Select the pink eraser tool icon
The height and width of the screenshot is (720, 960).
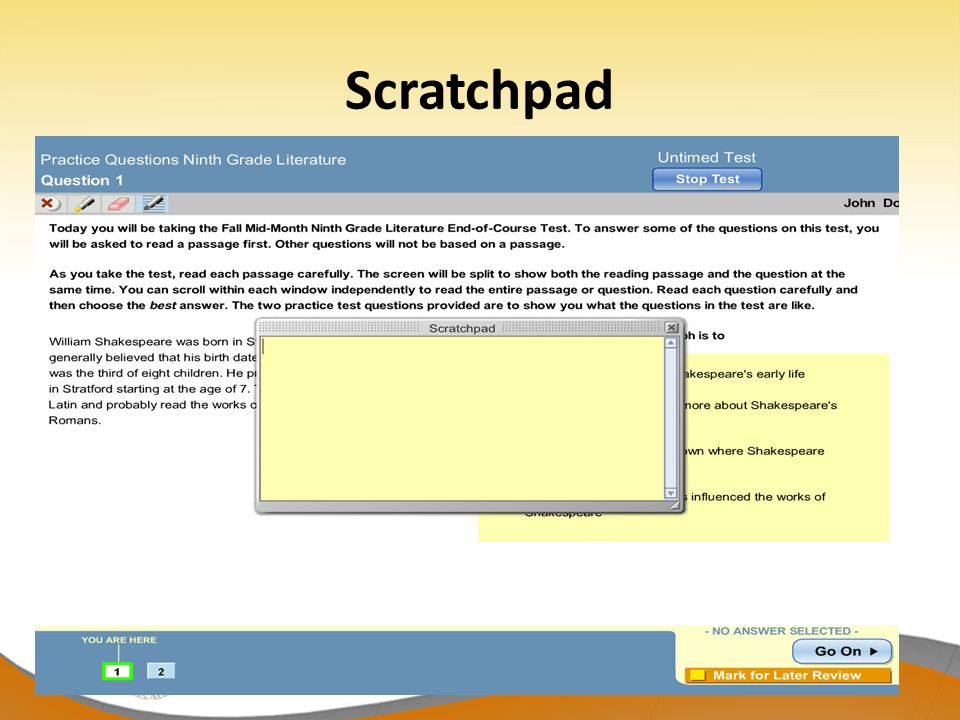[118, 203]
